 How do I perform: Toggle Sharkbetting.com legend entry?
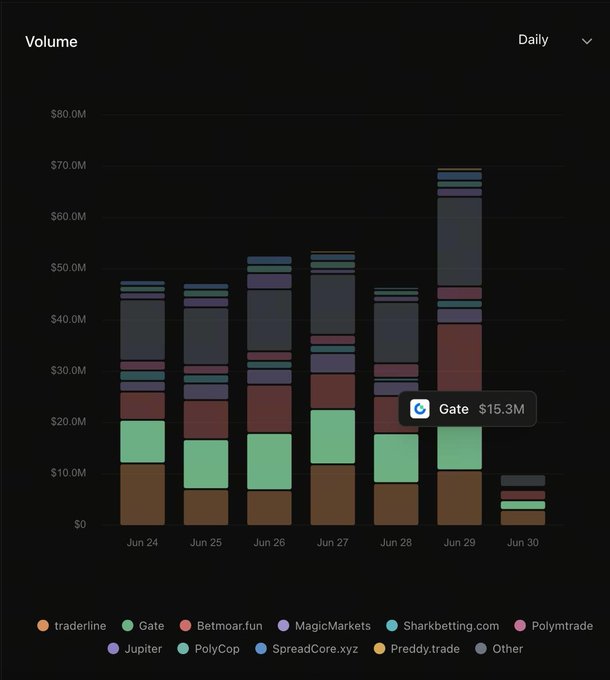point(443,626)
